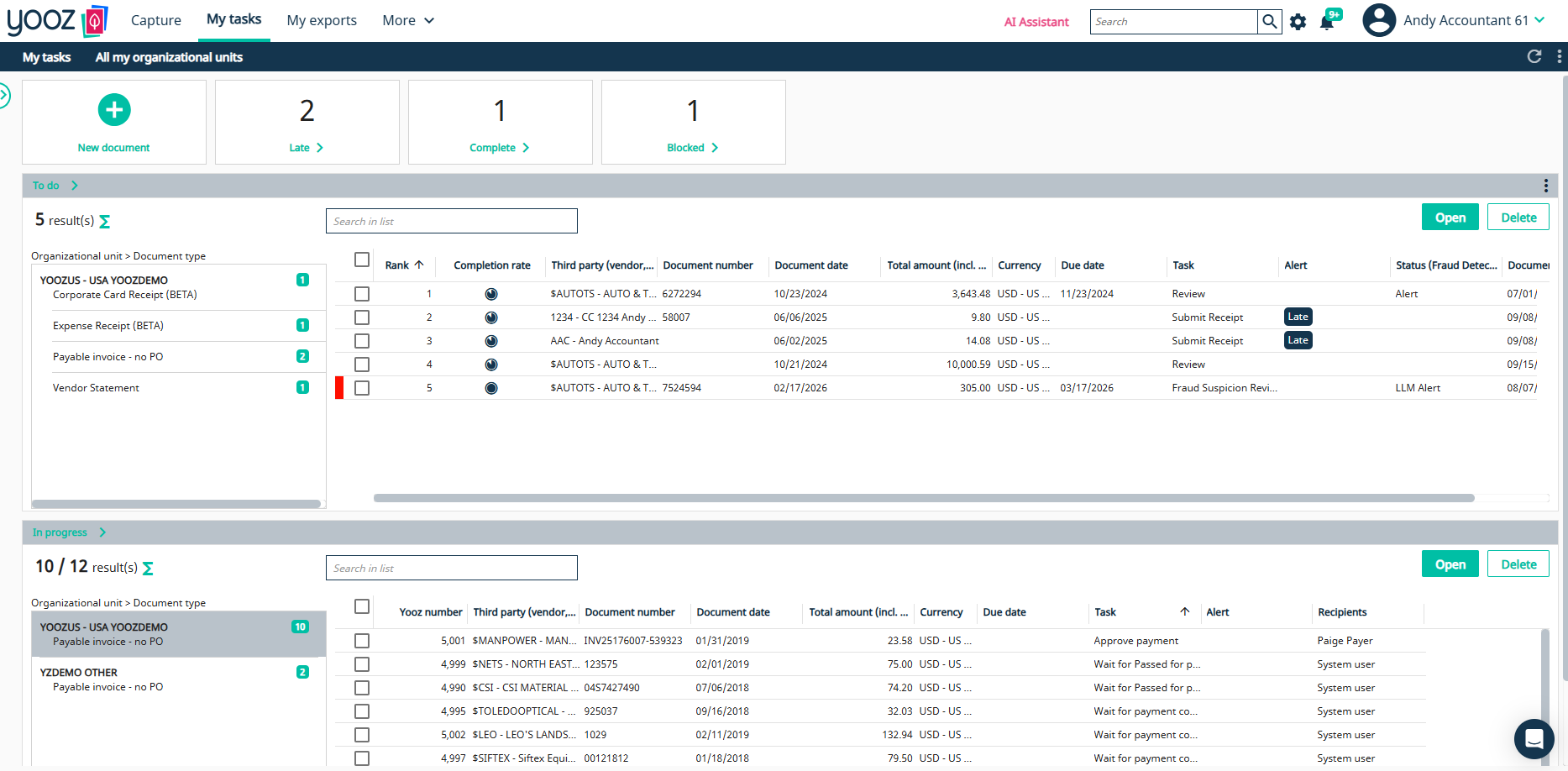The height and width of the screenshot is (771, 1568).
Task: Open the Andy Accountant 61 user dropdown
Action: click(x=1474, y=20)
